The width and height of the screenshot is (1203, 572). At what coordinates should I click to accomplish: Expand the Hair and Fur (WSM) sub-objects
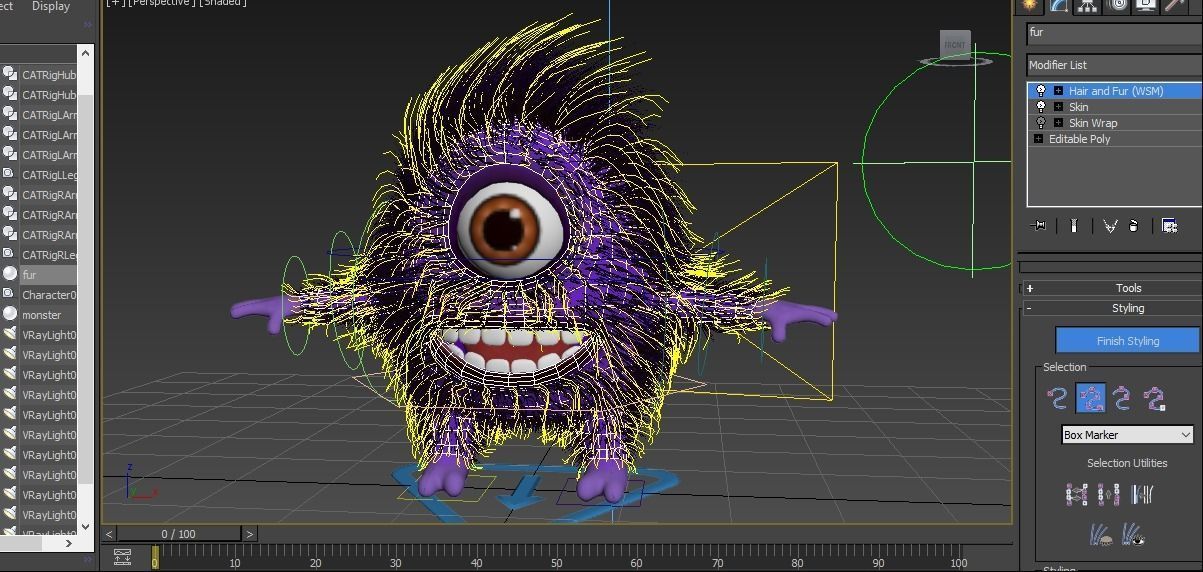click(x=1058, y=91)
